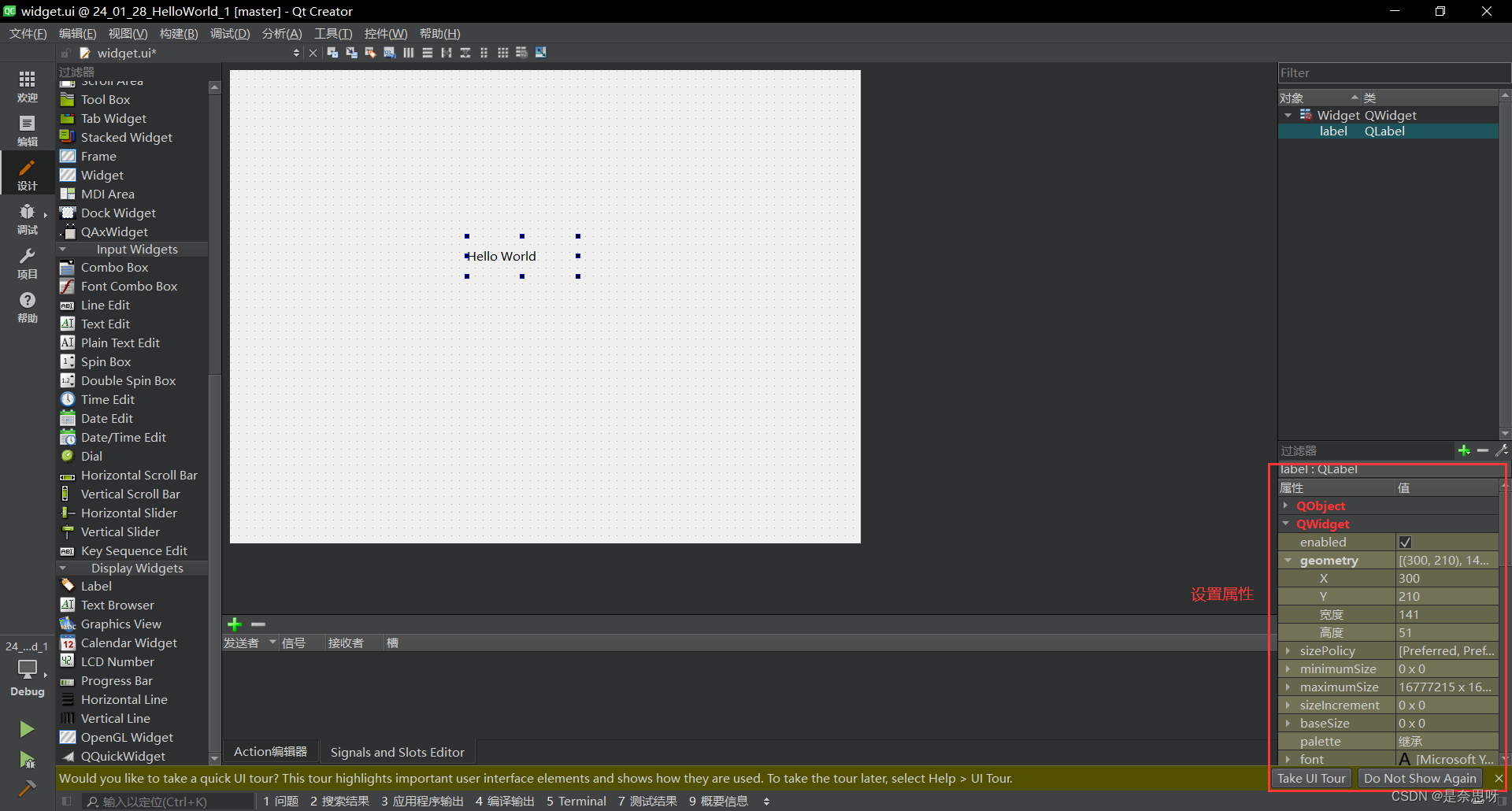Switch to Signals and Slots Editor tab

[x=398, y=752]
